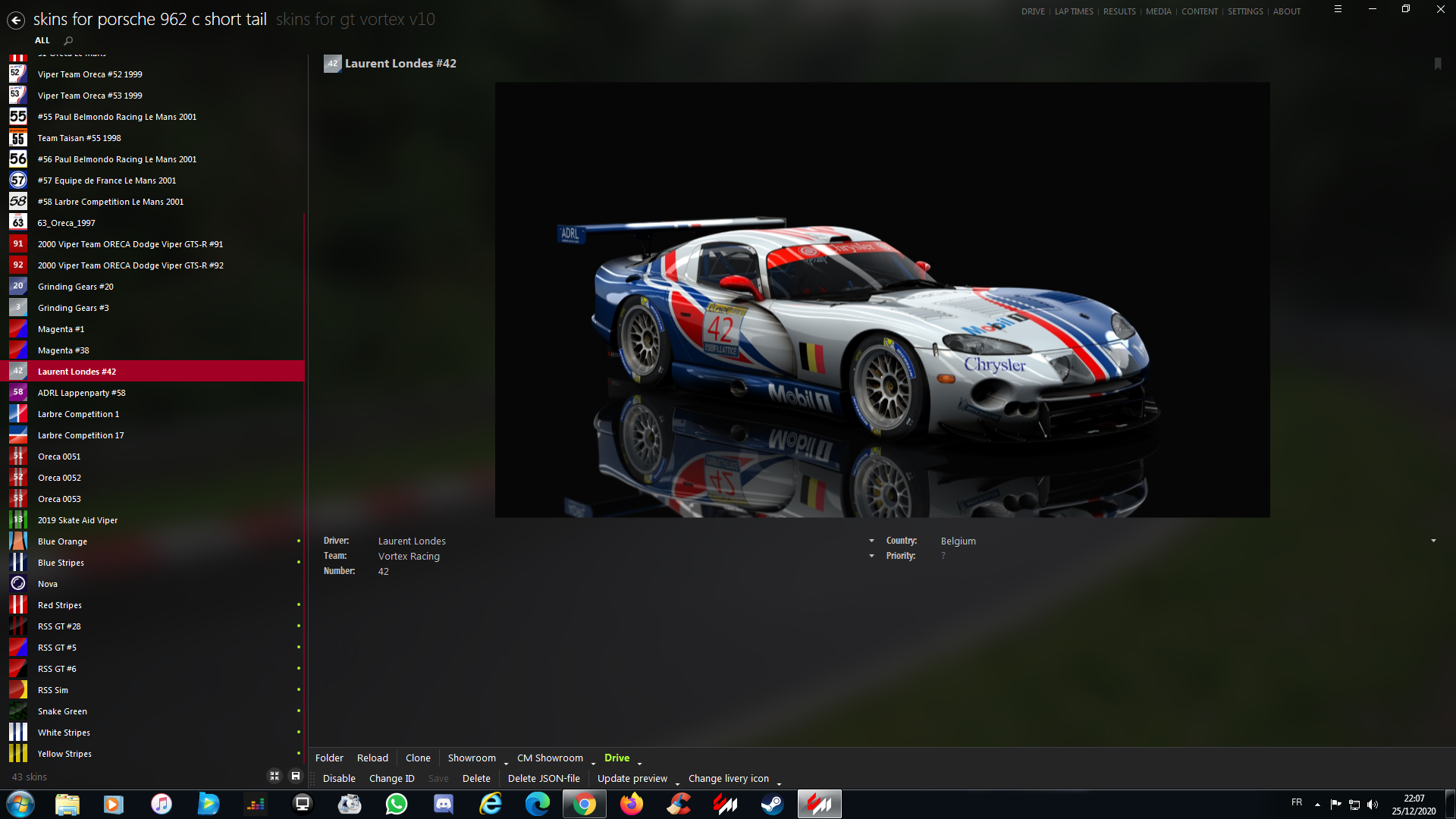Open the DRIVE menu in the top bar

(1033, 11)
